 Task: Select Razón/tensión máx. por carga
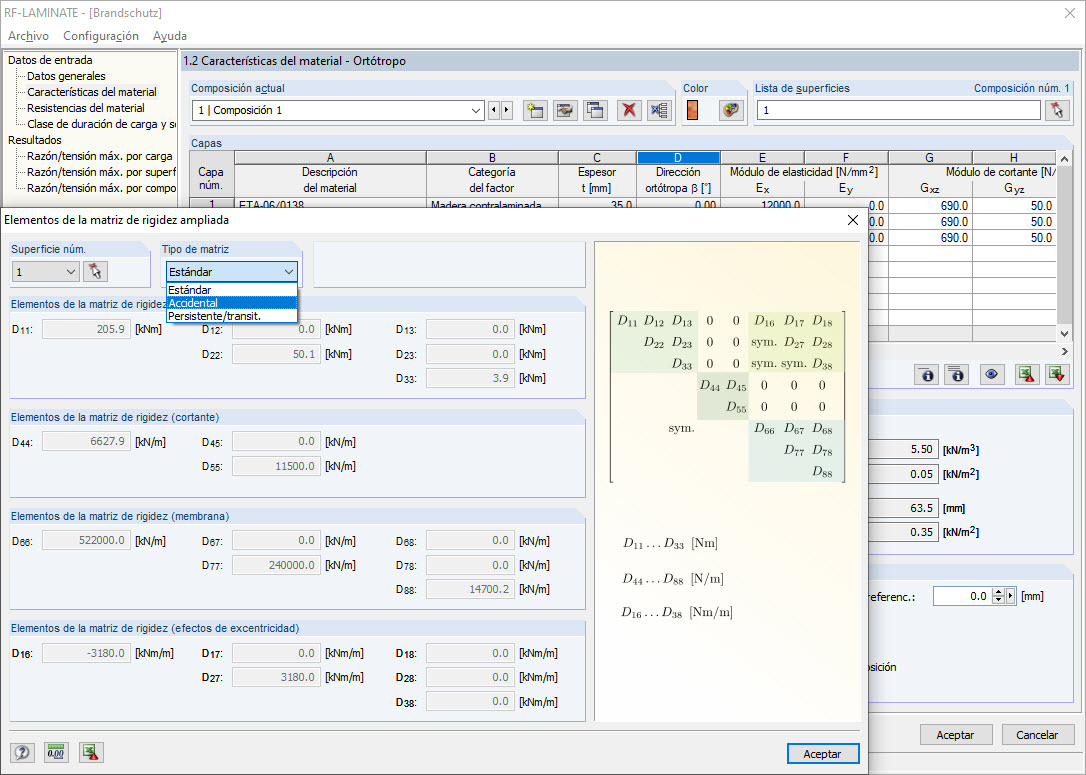pos(100,156)
